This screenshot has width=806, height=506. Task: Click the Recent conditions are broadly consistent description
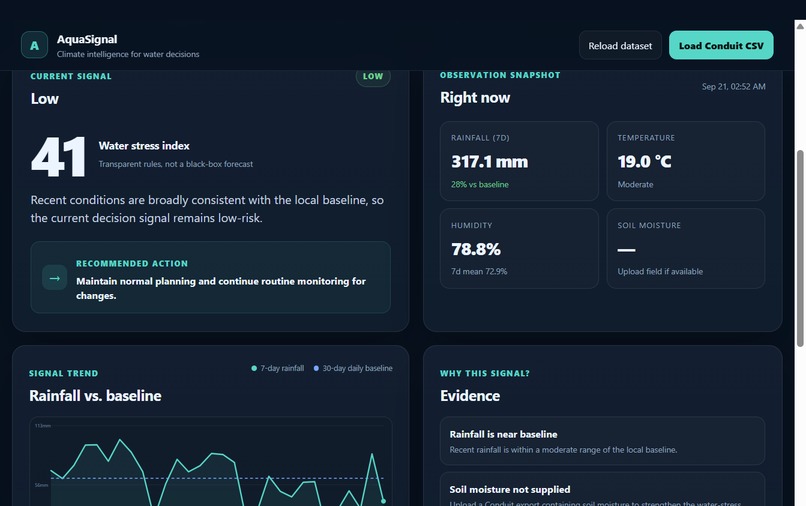click(207, 209)
